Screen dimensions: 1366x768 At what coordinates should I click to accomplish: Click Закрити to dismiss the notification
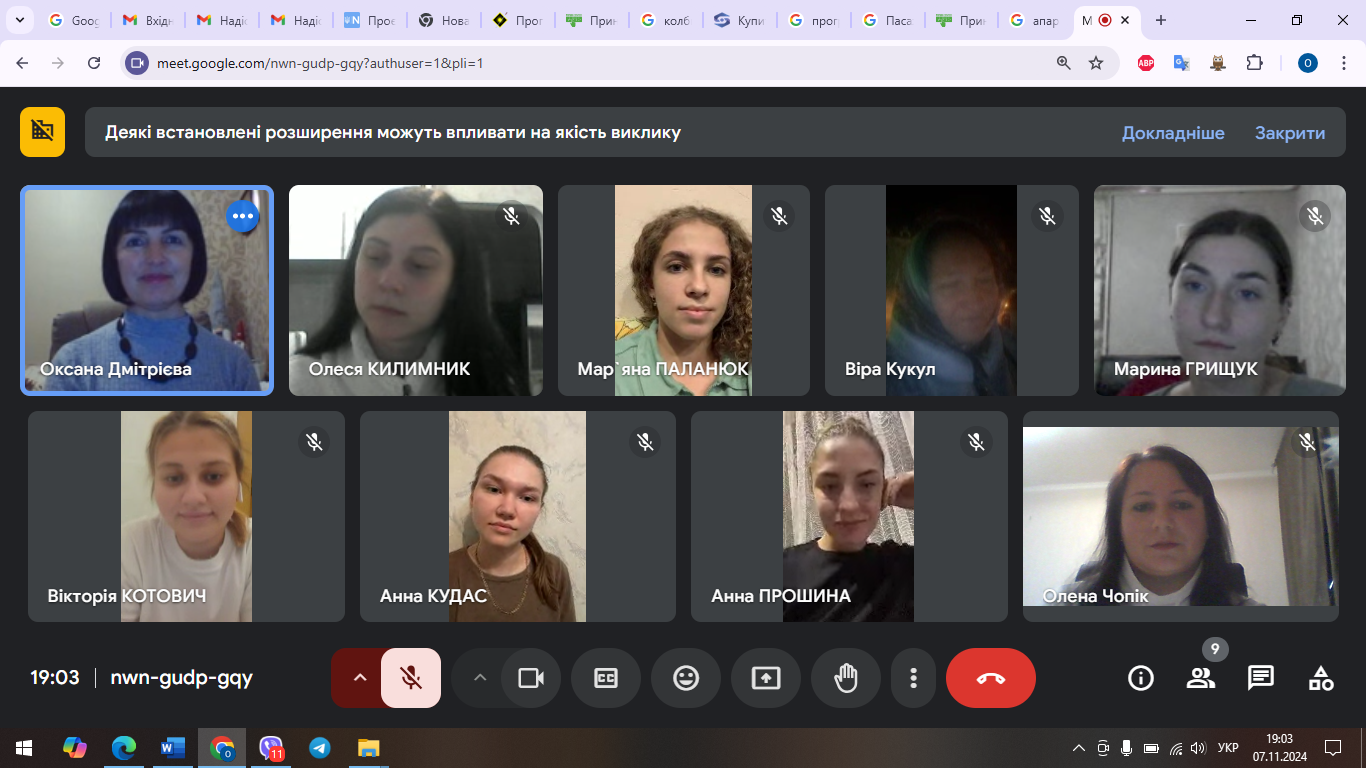point(1289,133)
